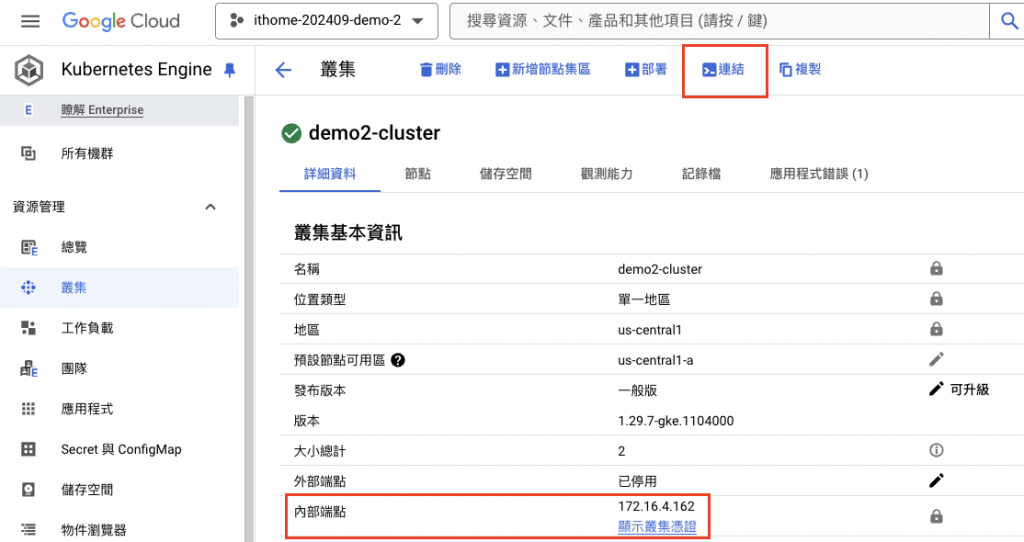Image resolution: width=1024 pixels, height=542 pixels.
Task: Click the back arrow next to 叢集
Action: click(283, 70)
